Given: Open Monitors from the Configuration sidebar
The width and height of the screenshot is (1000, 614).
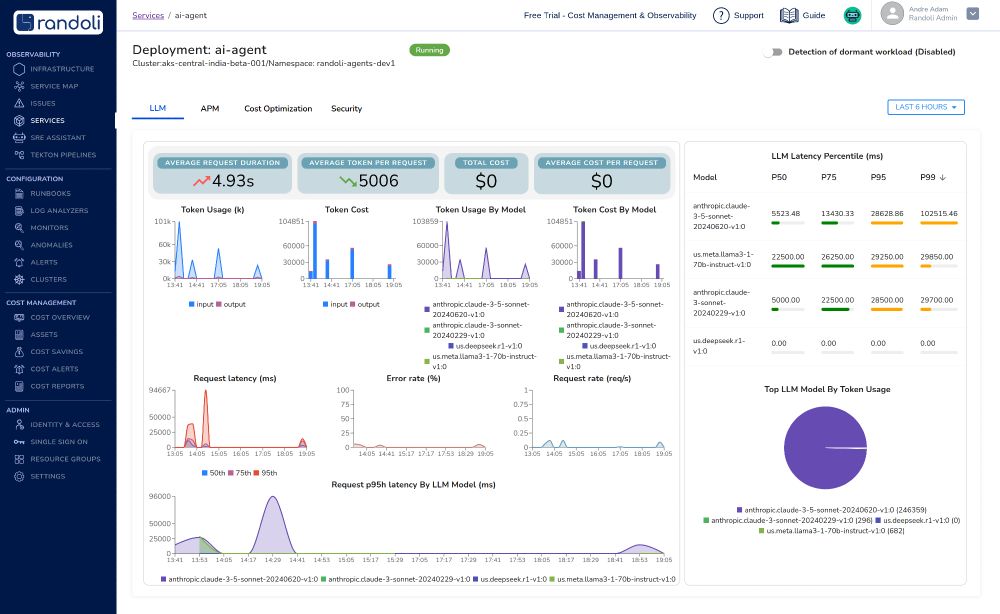Looking at the screenshot, I should tap(17, 227).
